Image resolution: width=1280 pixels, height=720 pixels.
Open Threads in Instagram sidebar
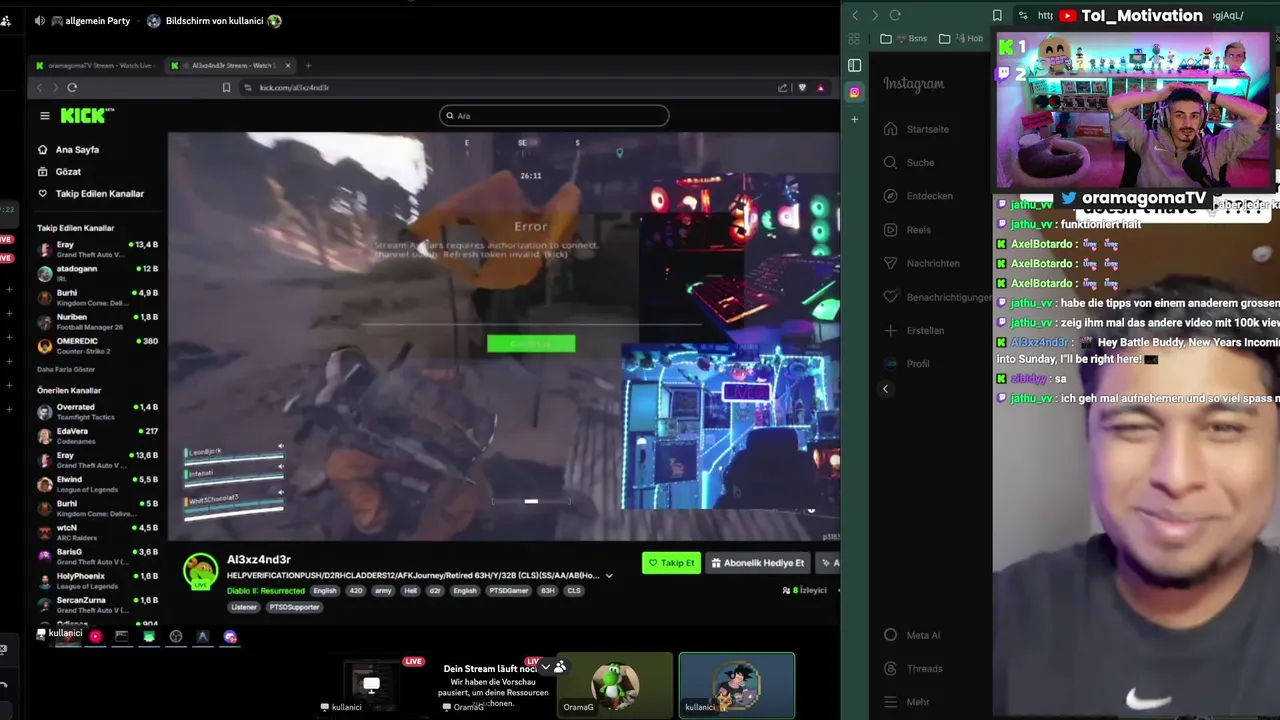(x=913, y=668)
